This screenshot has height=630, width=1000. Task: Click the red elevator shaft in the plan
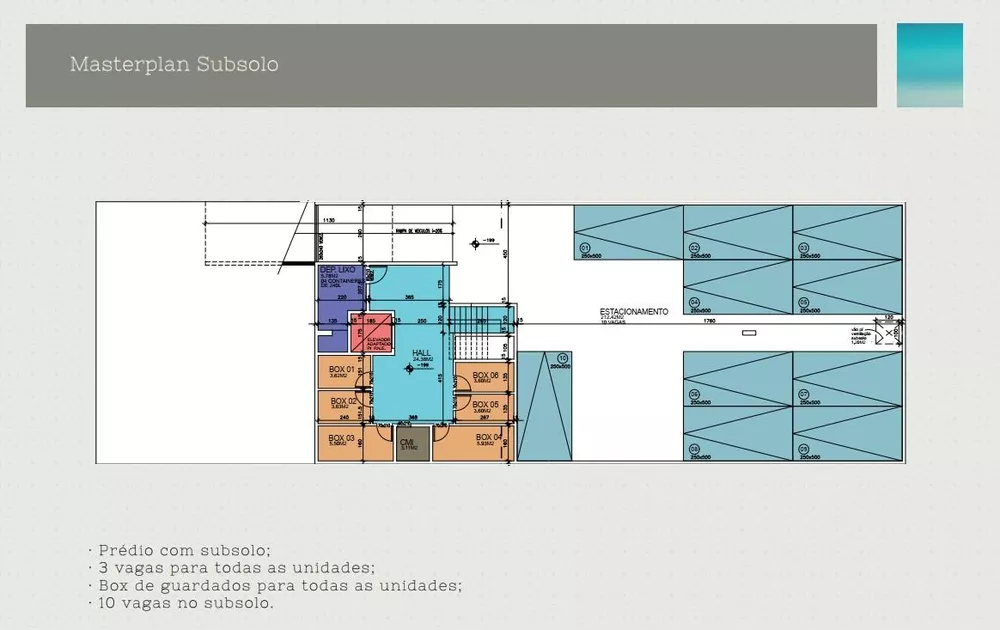point(371,332)
